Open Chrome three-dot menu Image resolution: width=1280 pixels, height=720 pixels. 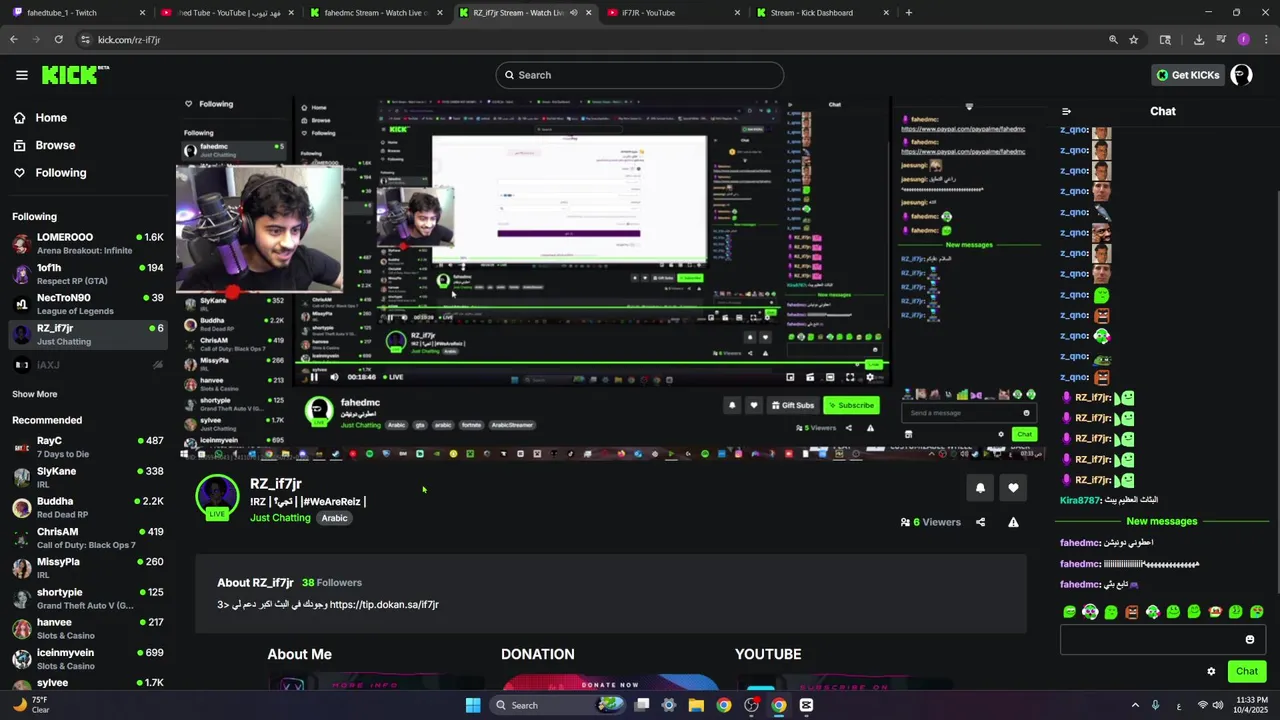(1267, 40)
